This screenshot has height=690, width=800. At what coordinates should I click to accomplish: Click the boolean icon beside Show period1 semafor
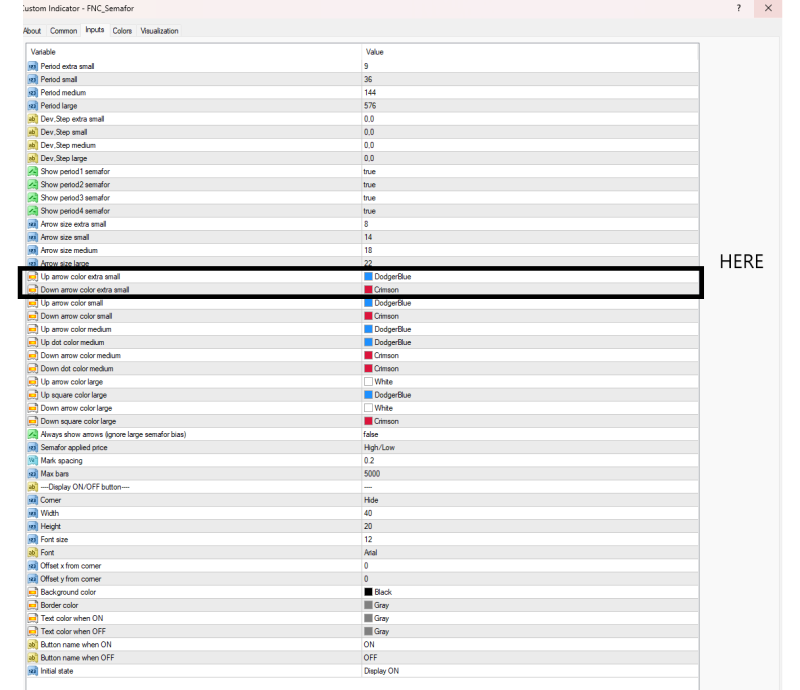point(33,171)
